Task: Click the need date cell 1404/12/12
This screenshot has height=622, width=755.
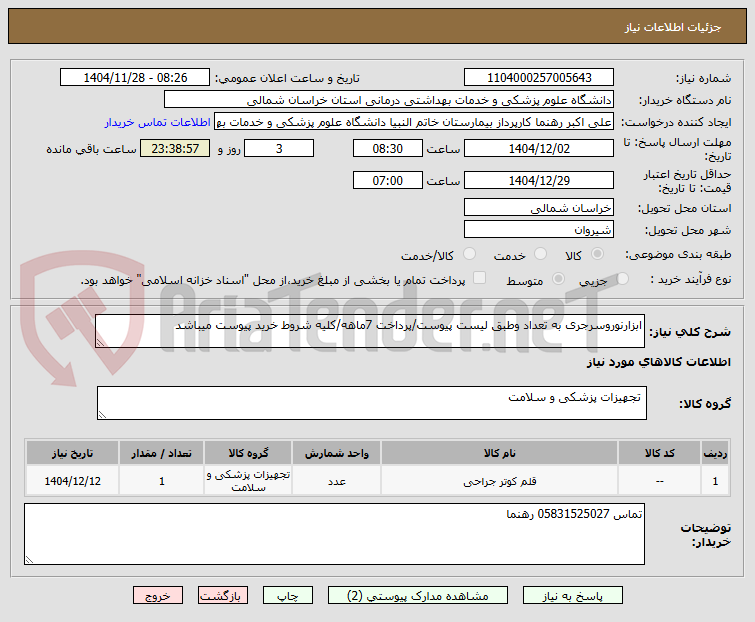Action: click(72, 481)
